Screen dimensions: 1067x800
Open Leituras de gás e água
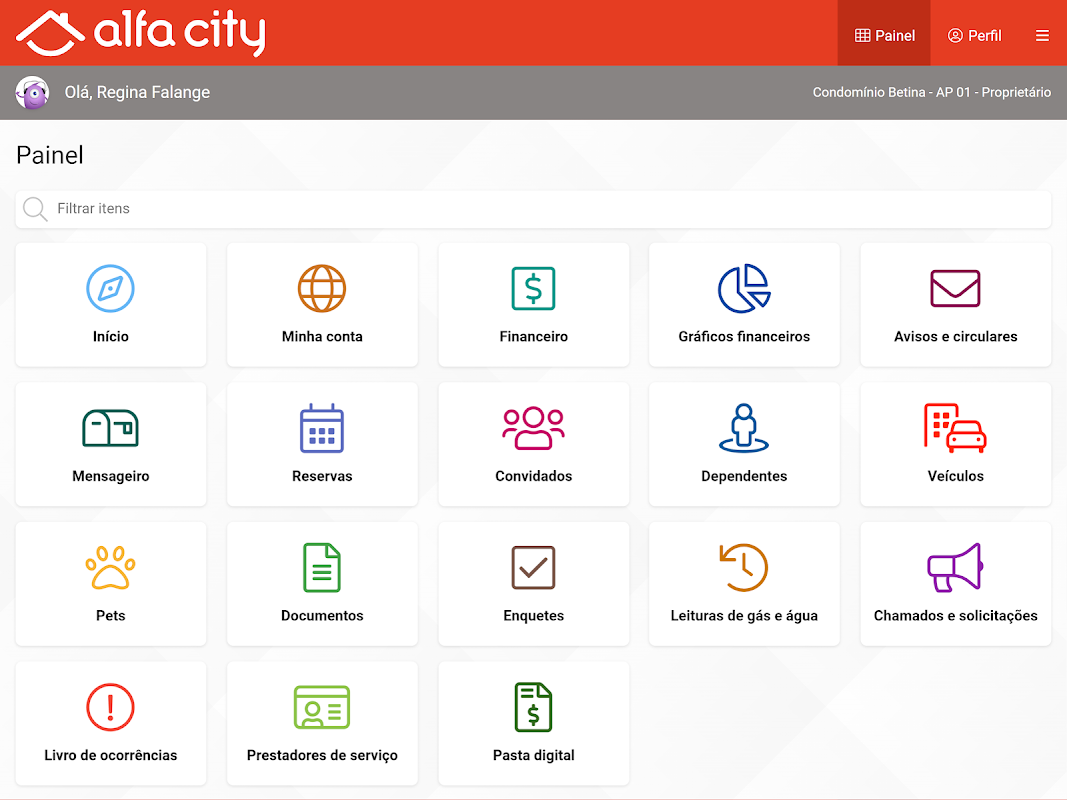[744, 584]
